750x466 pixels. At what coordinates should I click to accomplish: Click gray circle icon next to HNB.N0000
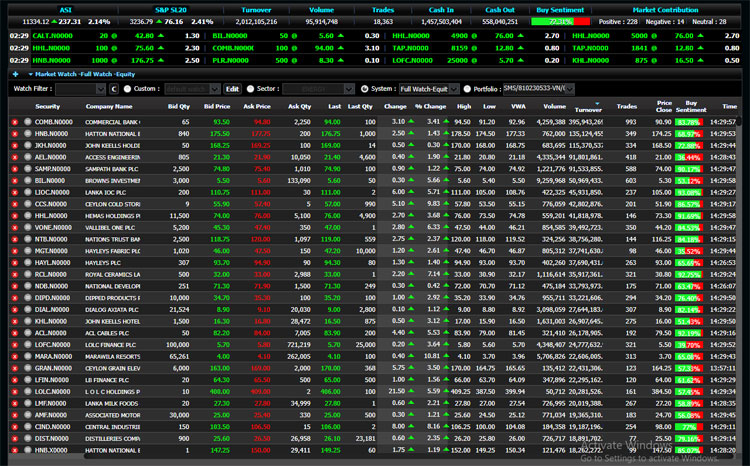coord(27,133)
